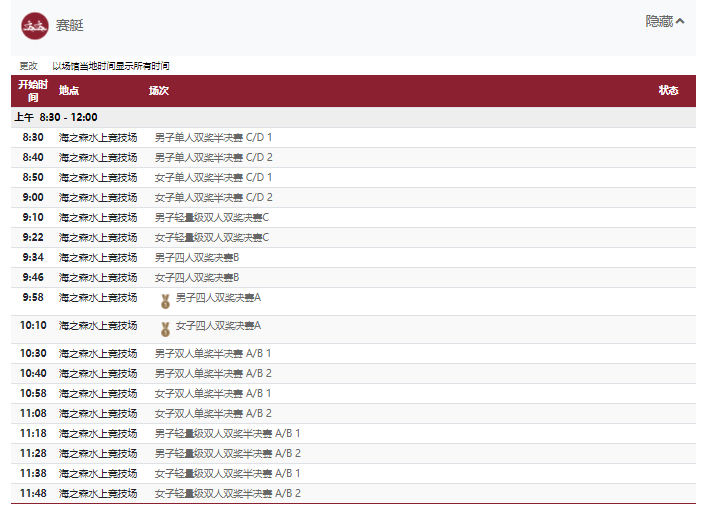This screenshot has width=709, height=511.
Task: Click the 场次 column header
Action: point(159,90)
